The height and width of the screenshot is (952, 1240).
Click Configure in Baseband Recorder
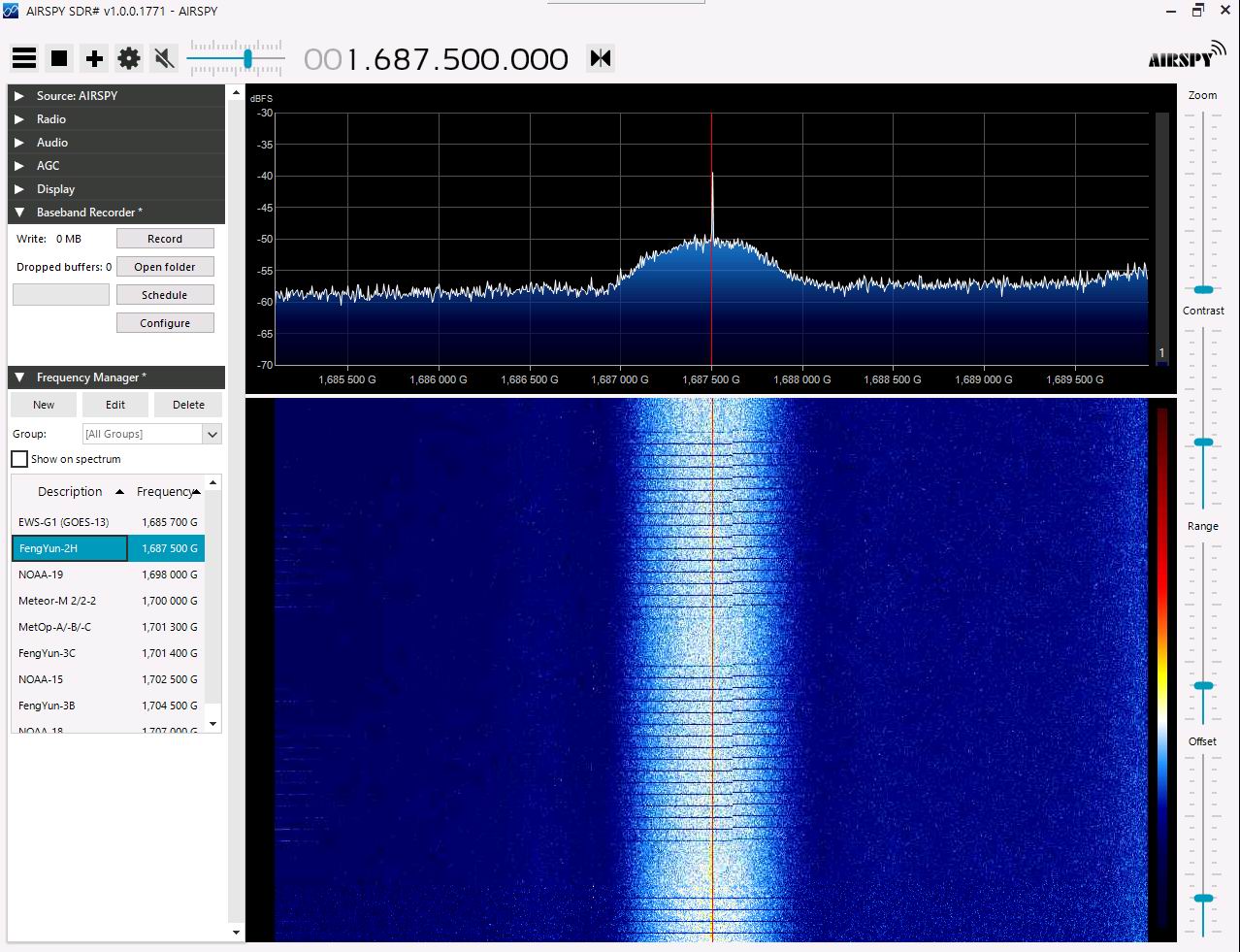165,323
